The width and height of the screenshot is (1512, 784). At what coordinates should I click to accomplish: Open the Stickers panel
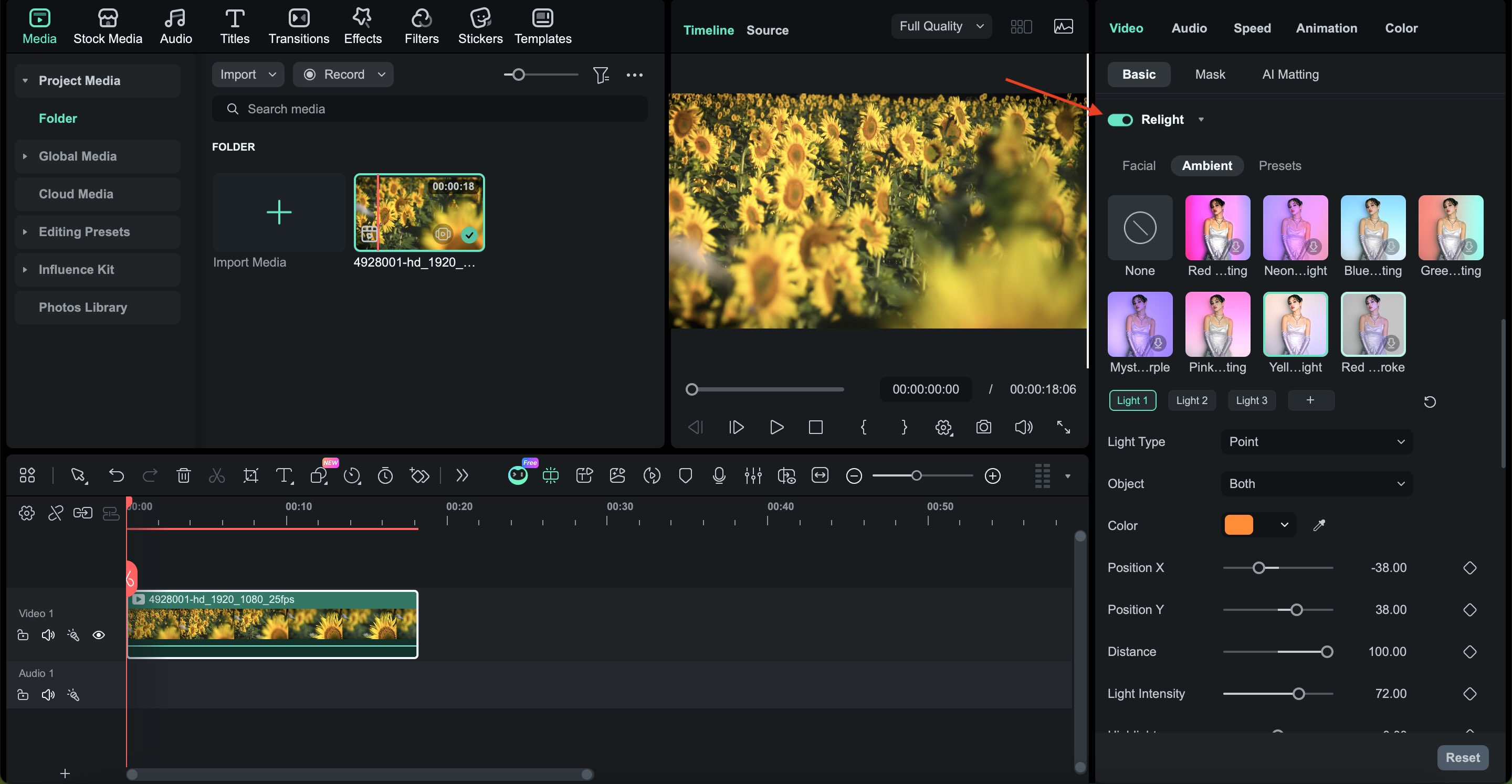(479, 26)
